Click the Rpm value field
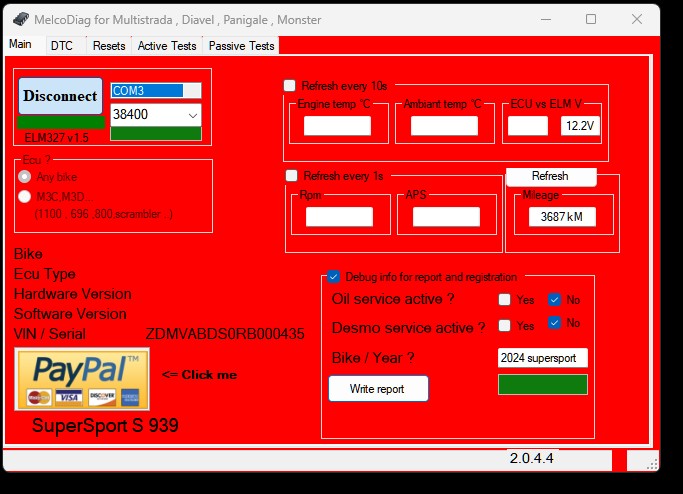683x494 pixels. [339, 217]
